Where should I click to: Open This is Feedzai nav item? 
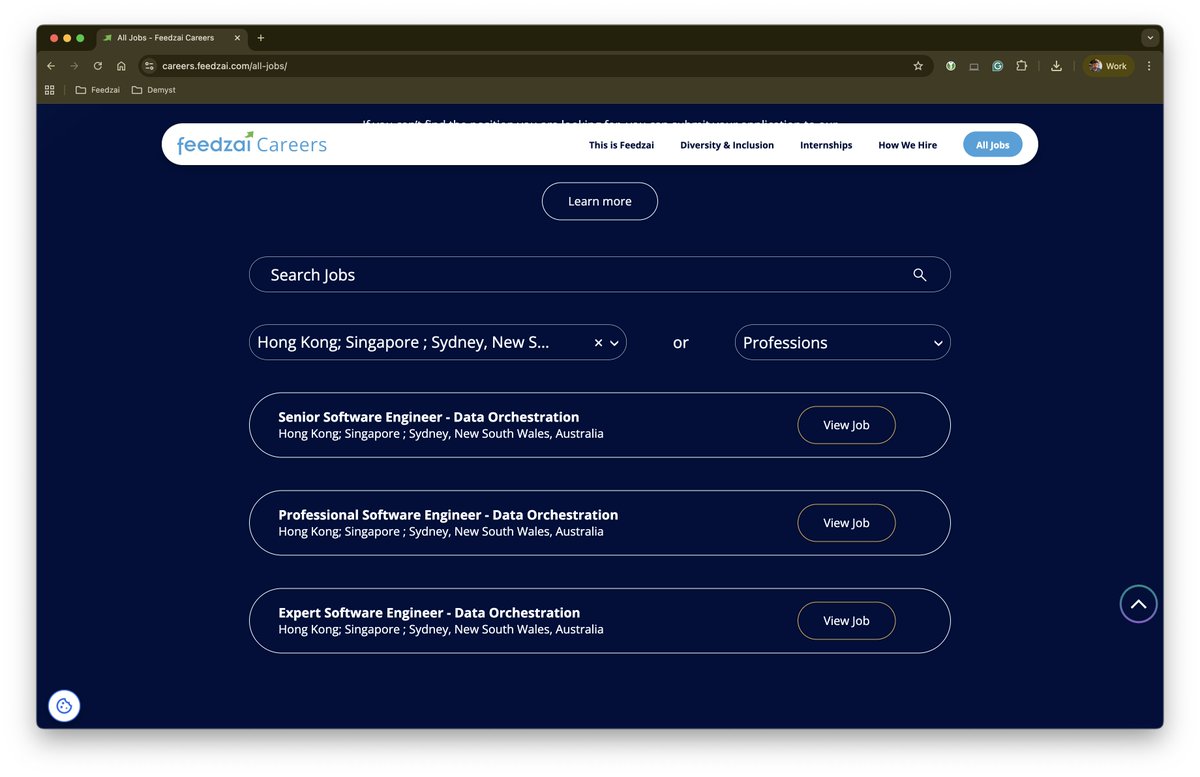621,145
